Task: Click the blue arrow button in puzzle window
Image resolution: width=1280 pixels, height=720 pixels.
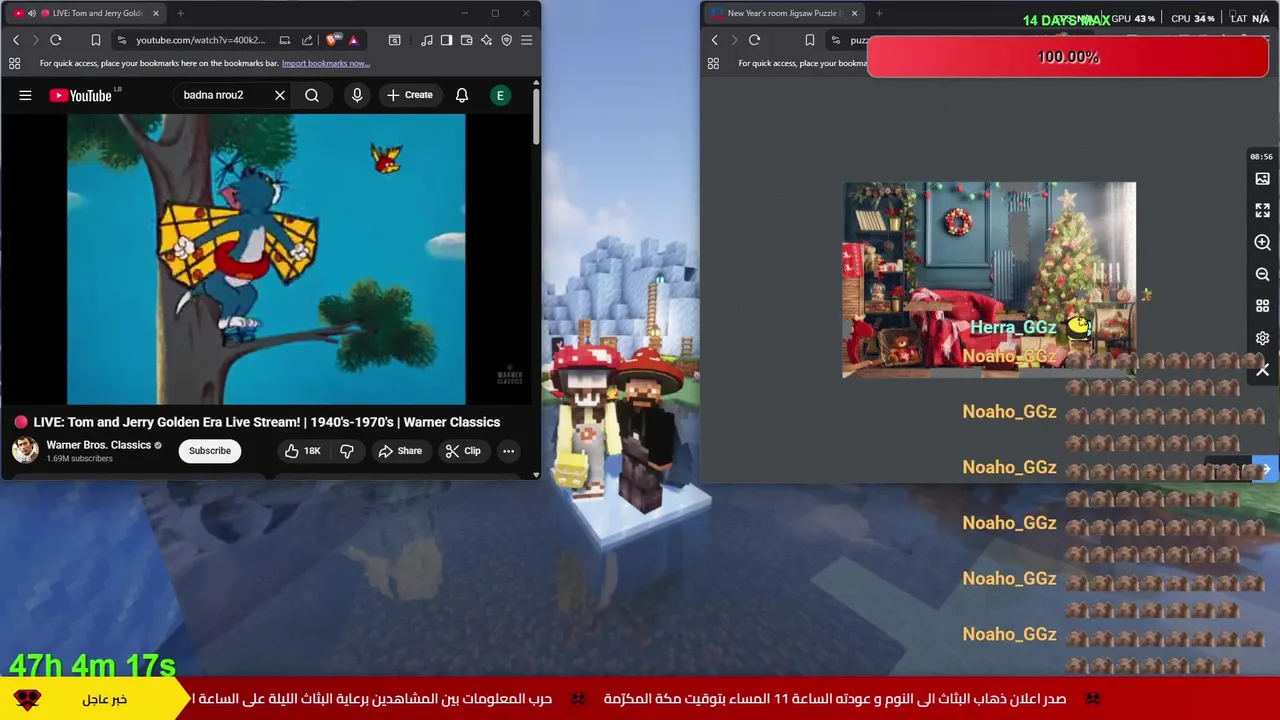Action: point(1266,469)
